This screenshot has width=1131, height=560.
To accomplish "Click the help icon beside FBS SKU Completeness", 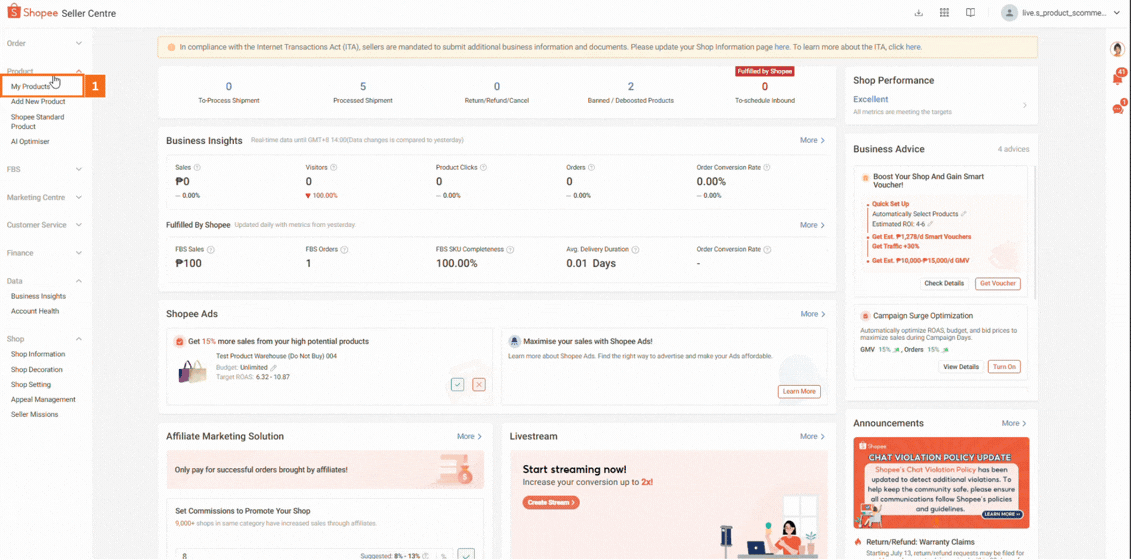I will (510, 250).
